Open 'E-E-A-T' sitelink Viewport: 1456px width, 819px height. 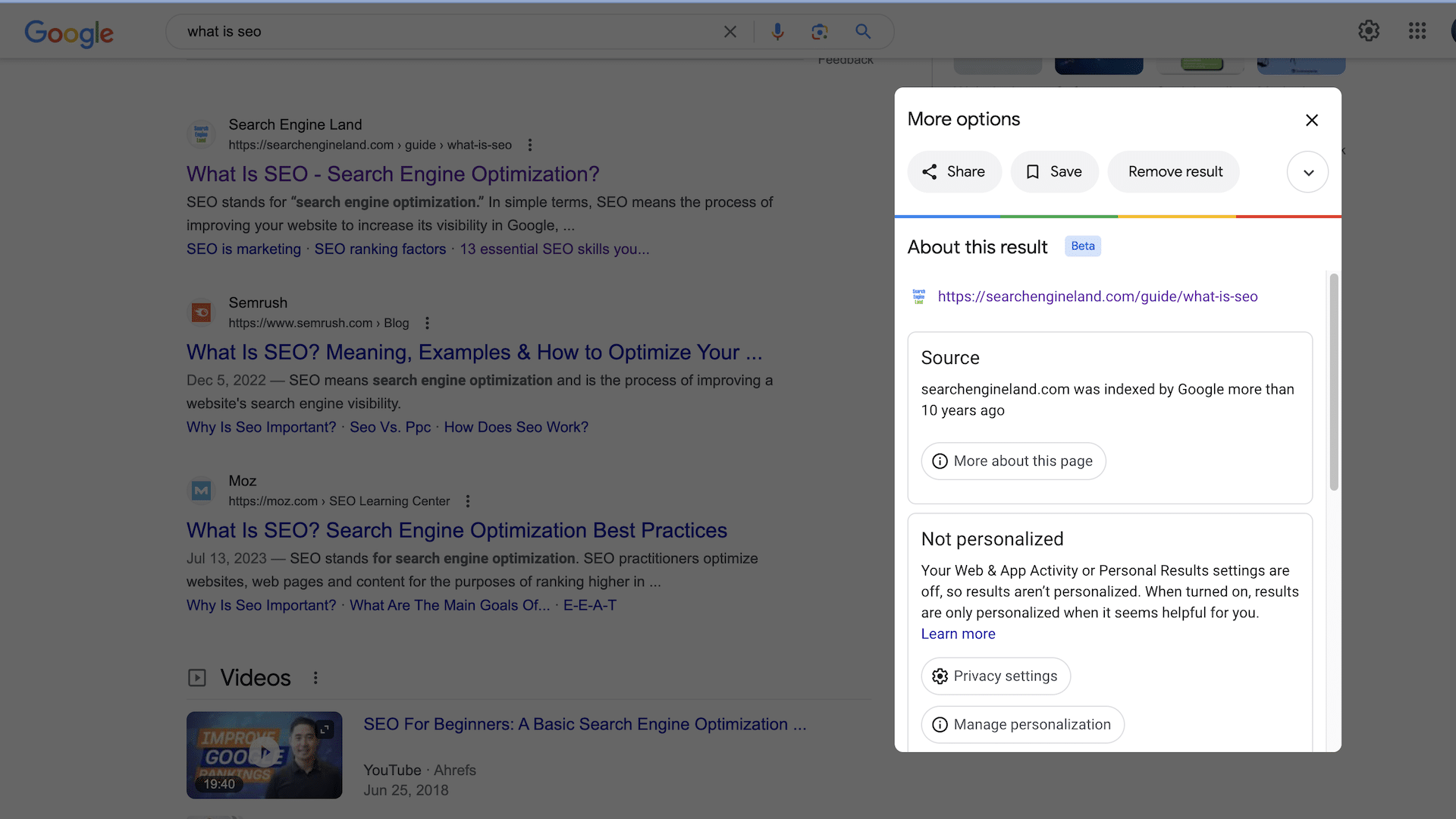tap(590, 606)
